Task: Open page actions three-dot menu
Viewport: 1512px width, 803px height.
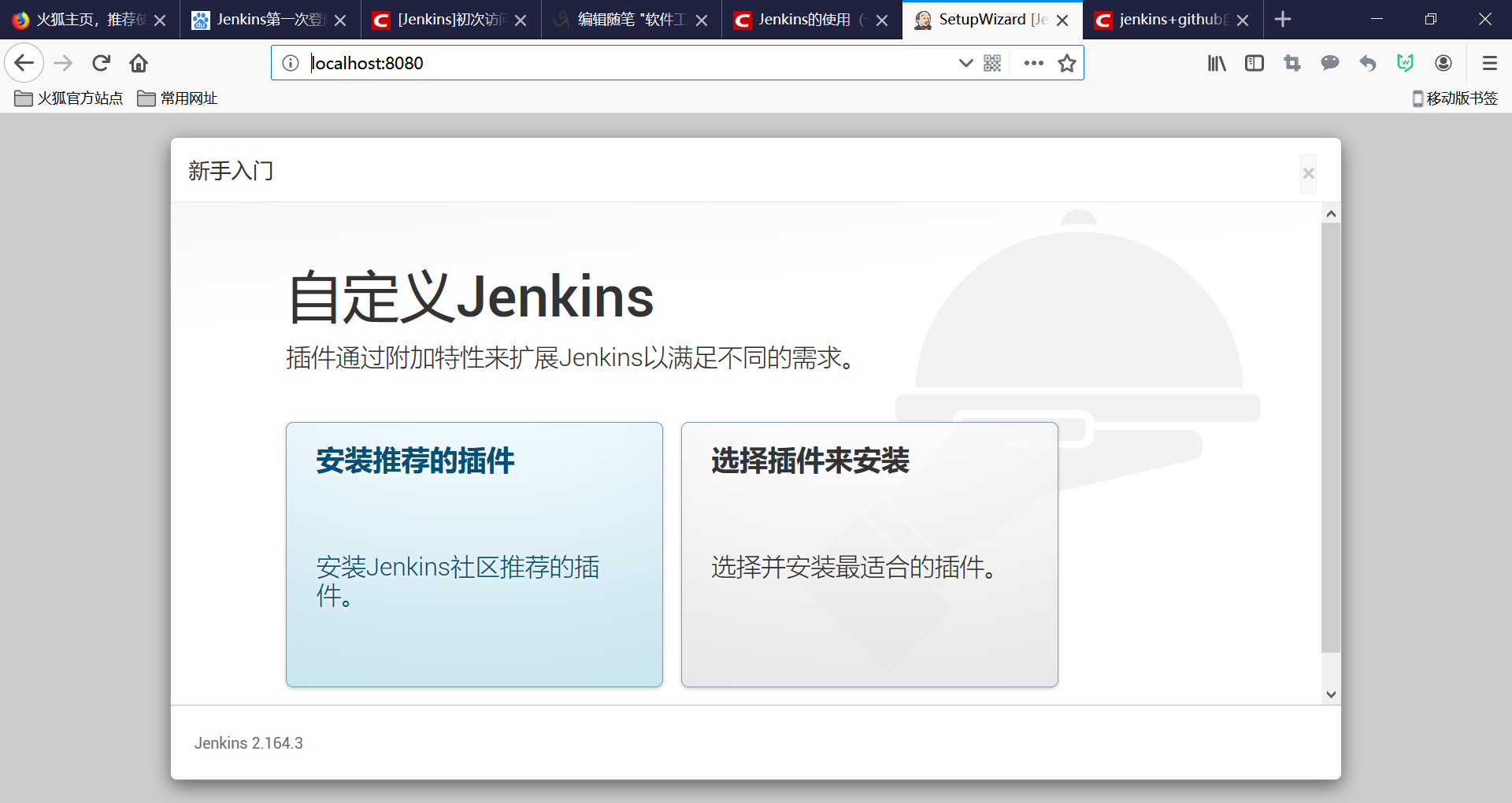Action: coord(1033,63)
